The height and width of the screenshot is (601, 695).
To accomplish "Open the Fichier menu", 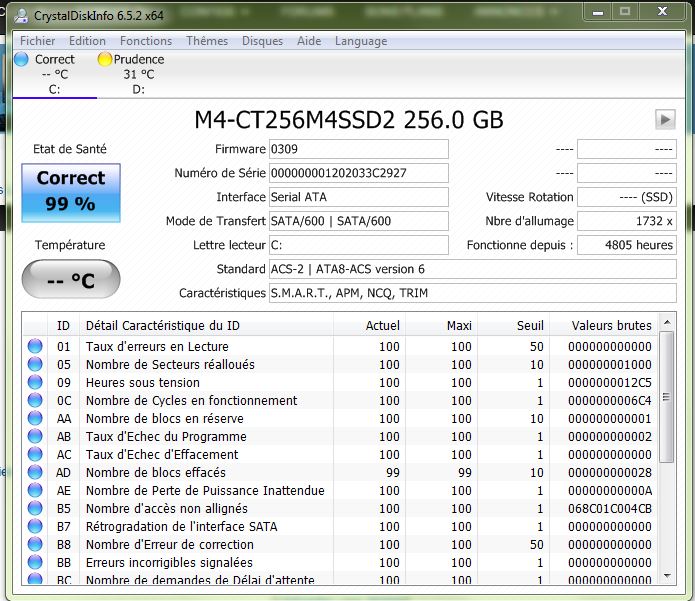I will click(x=38, y=41).
